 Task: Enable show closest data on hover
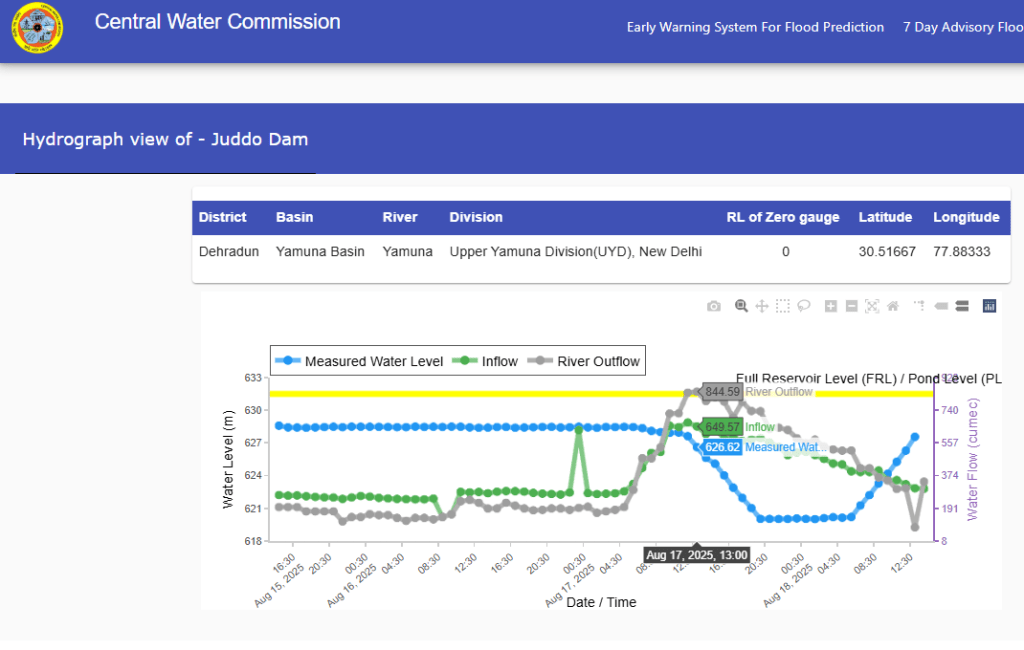(x=940, y=306)
